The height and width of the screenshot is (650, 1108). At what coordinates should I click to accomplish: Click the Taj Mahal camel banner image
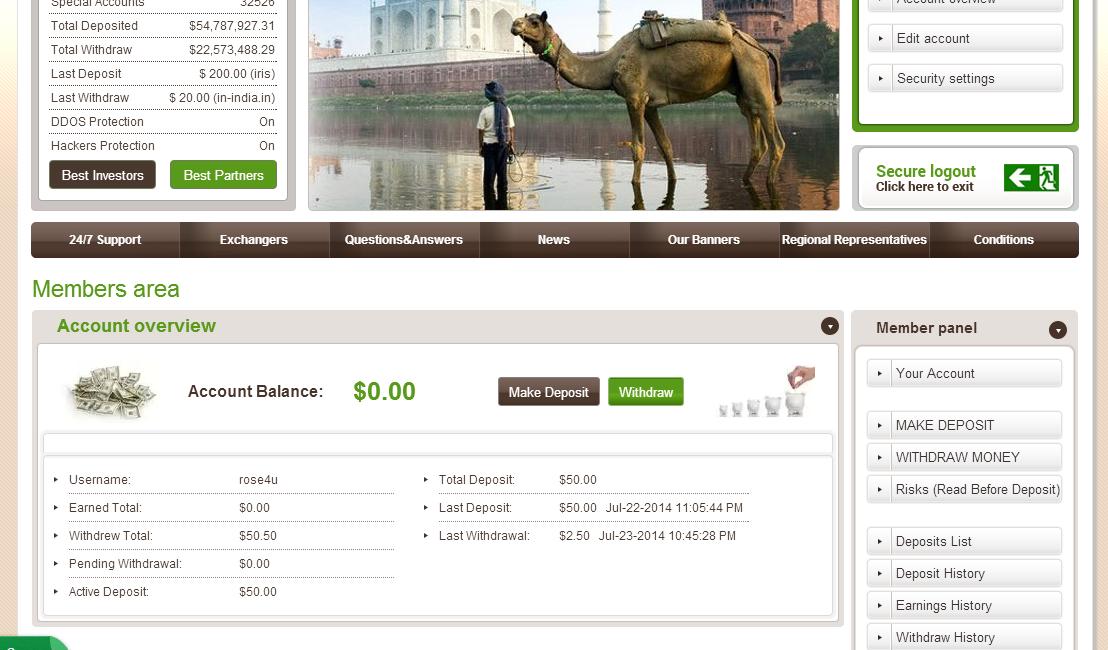[x=574, y=105]
